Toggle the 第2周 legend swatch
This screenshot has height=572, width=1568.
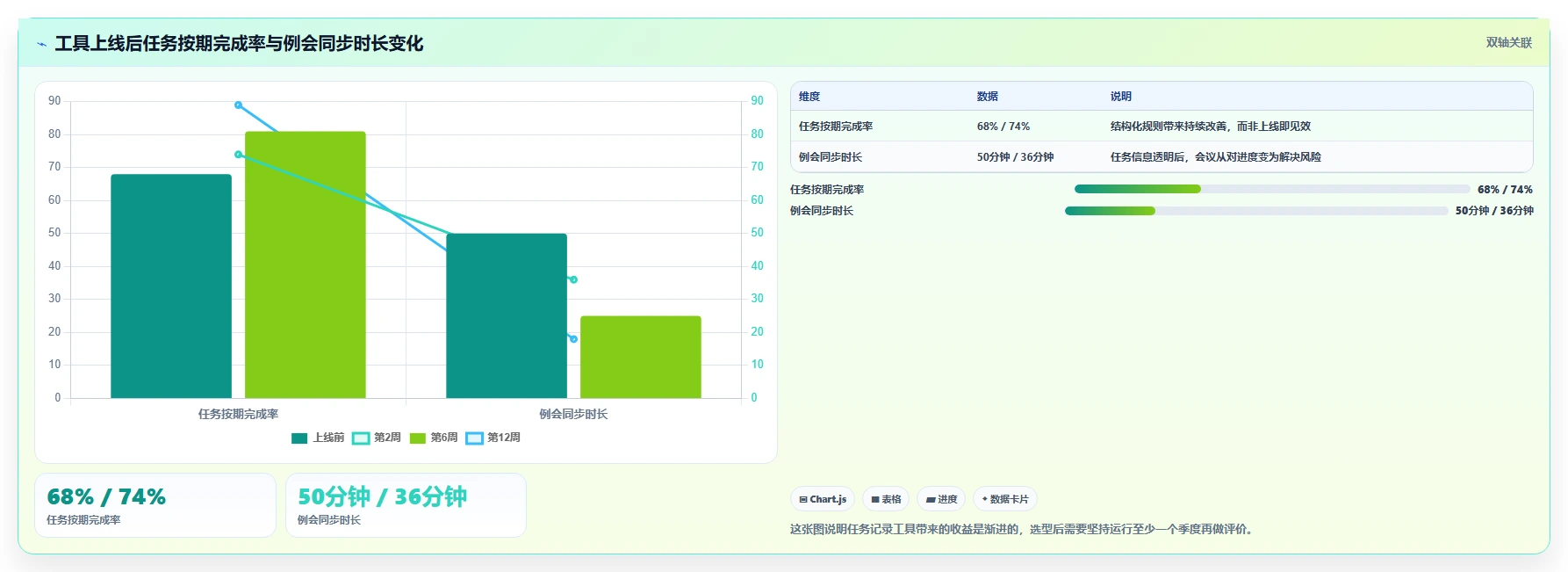click(x=361, y=438)
